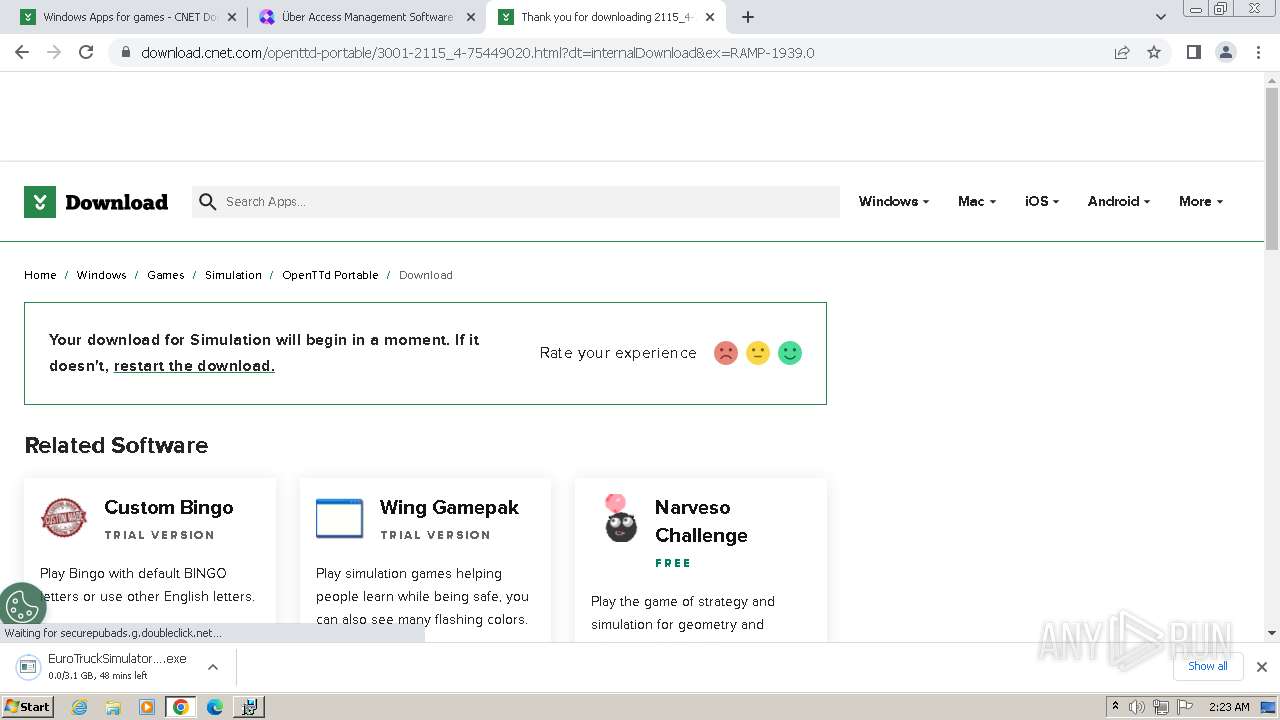The height and width of the screenshot is (720, 1280).
Task: Go to Home breadcrumb link
Action: [x=40, y=275]
